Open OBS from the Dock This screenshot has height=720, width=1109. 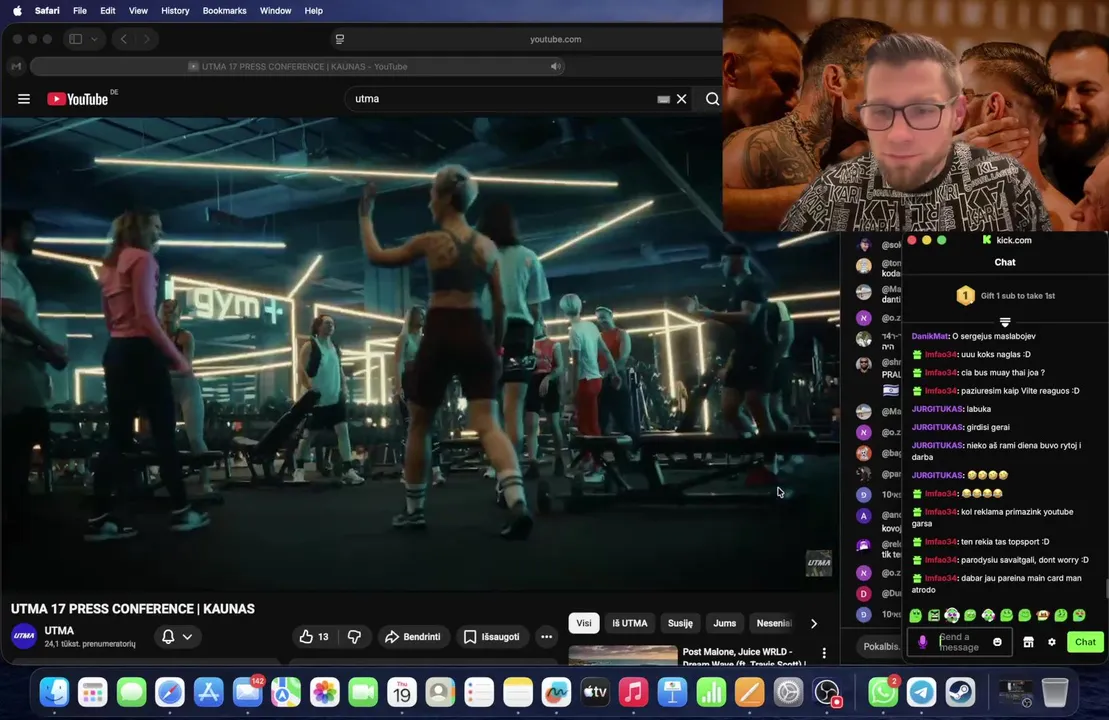826,692
